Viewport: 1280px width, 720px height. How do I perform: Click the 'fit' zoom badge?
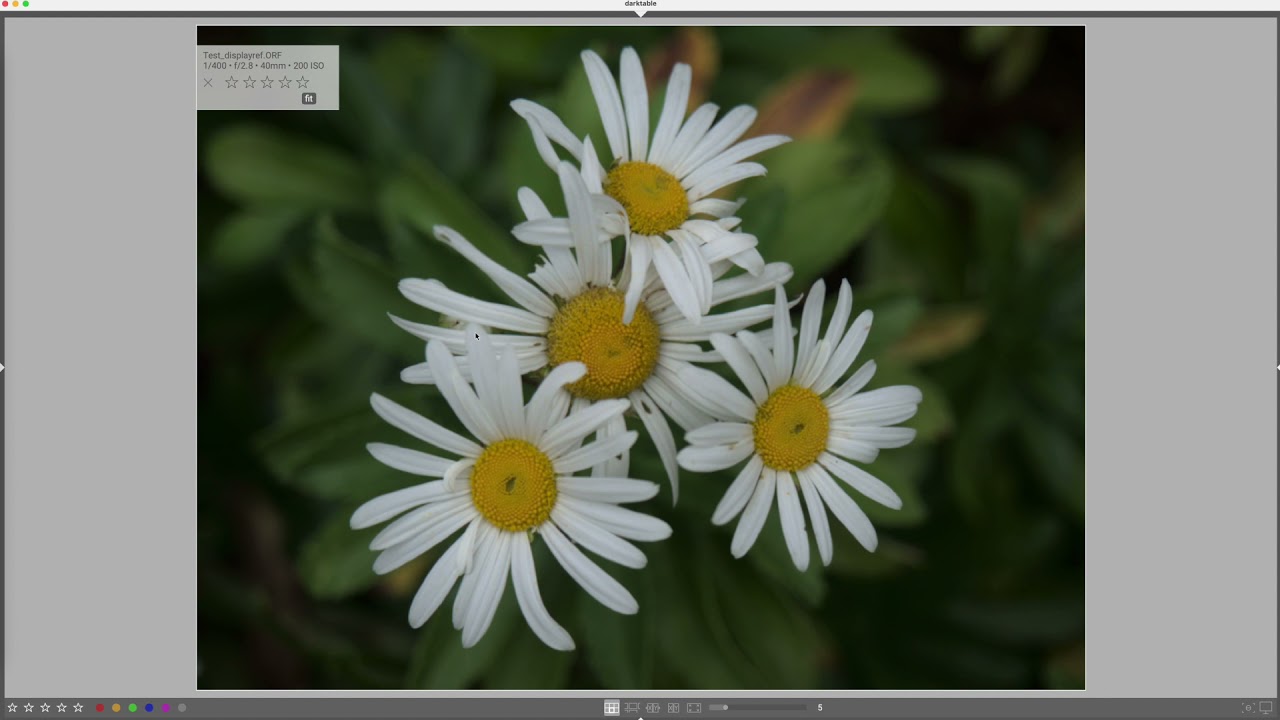[x=309, y=99]
